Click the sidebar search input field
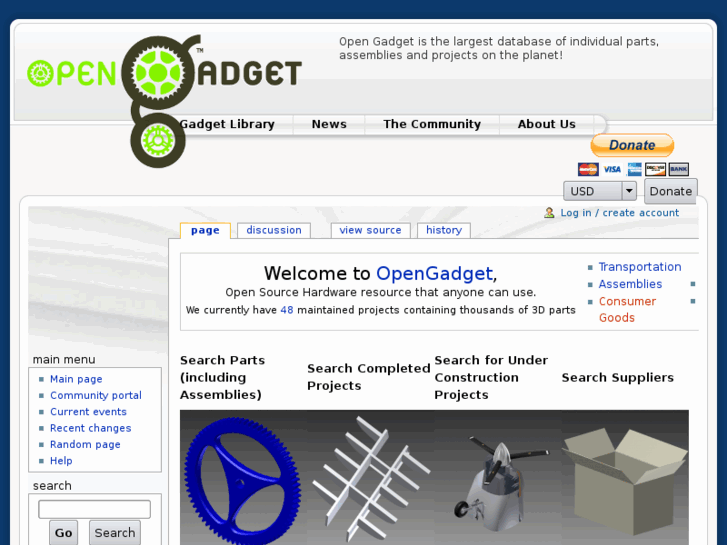727x545 pixels. 95,509
